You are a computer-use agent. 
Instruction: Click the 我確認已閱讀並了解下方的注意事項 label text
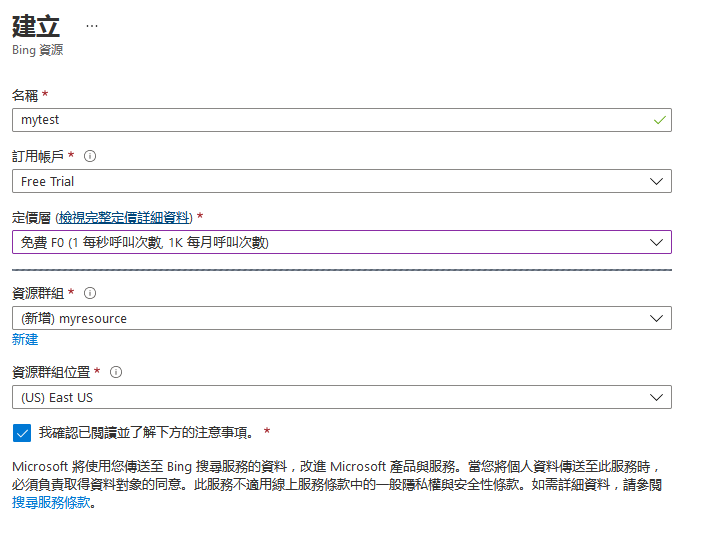[x=146, y=432]
